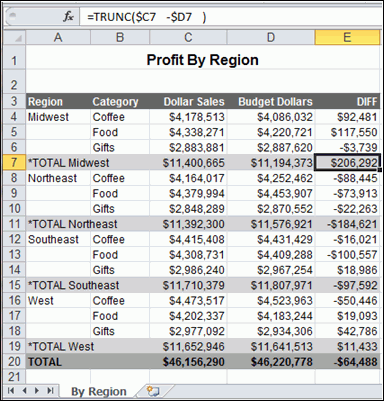Select cell with $42,786
Screen dimensions: 384x401
pos(347,331)
